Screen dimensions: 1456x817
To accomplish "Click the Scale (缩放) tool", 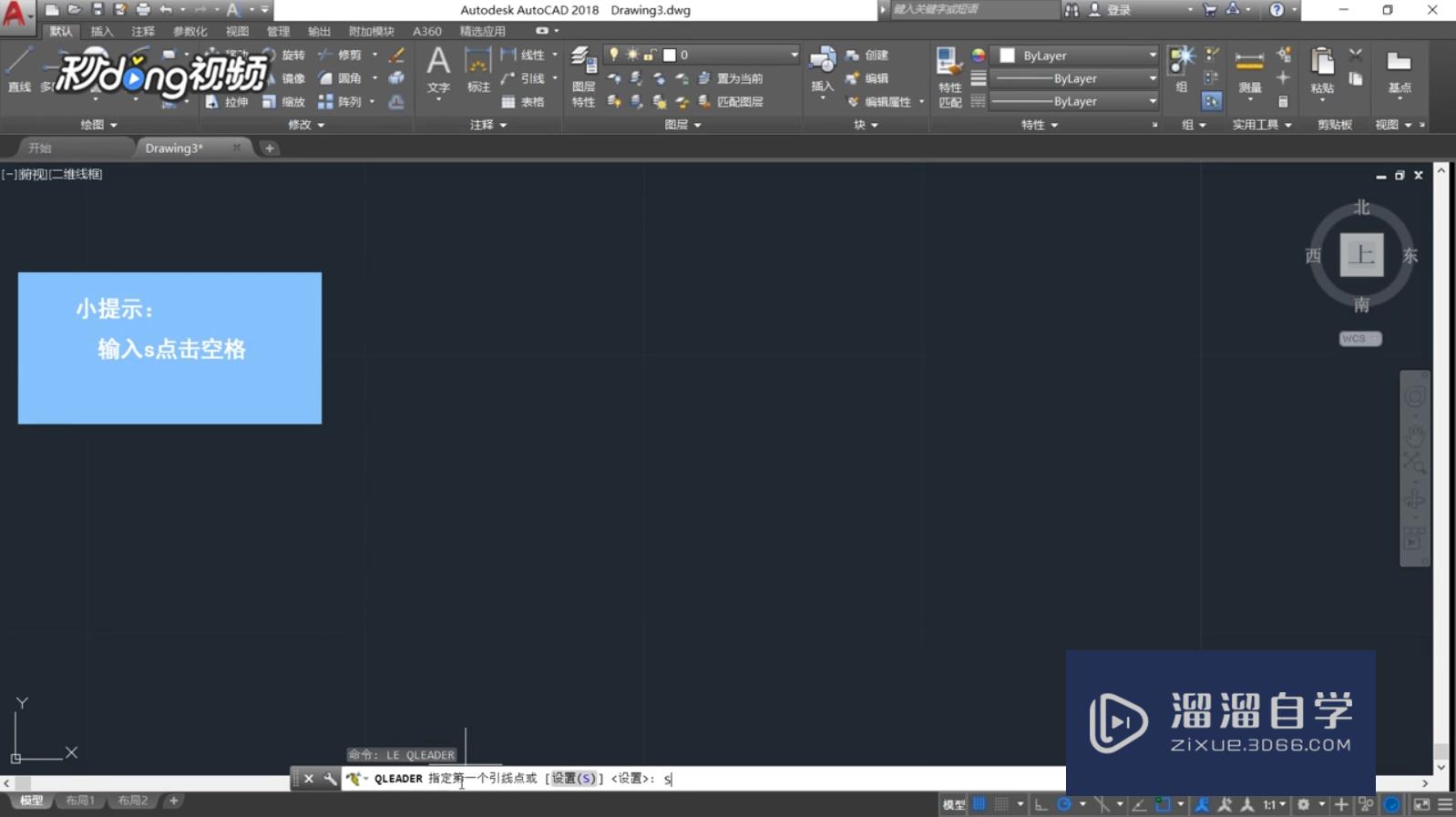I will click(283, 102).
